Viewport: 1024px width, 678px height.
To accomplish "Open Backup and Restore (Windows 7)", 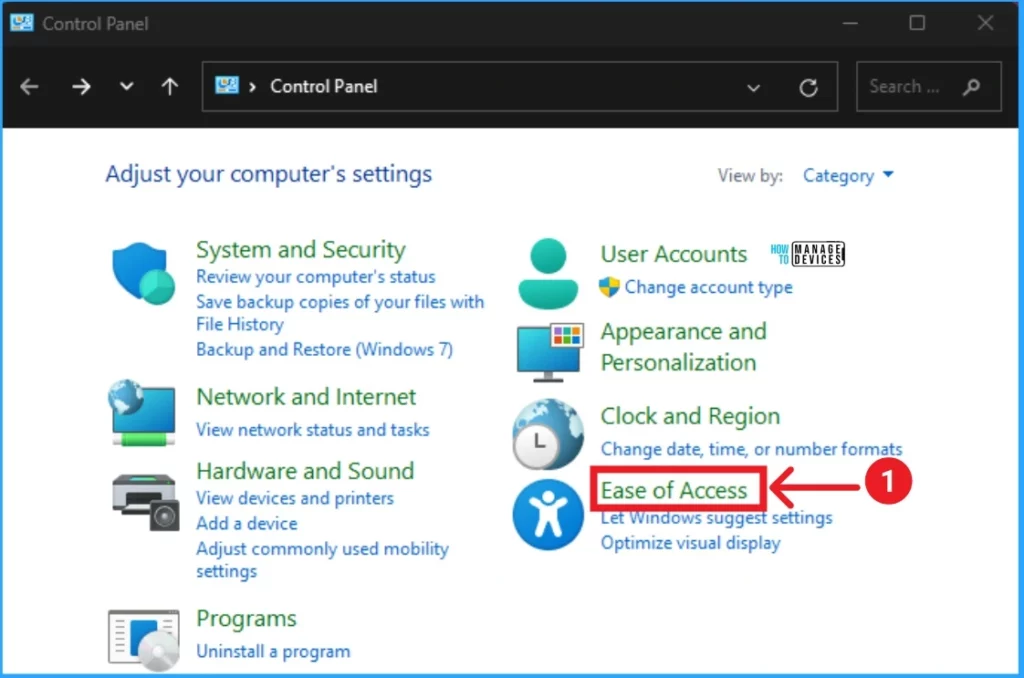I will 325,349.
